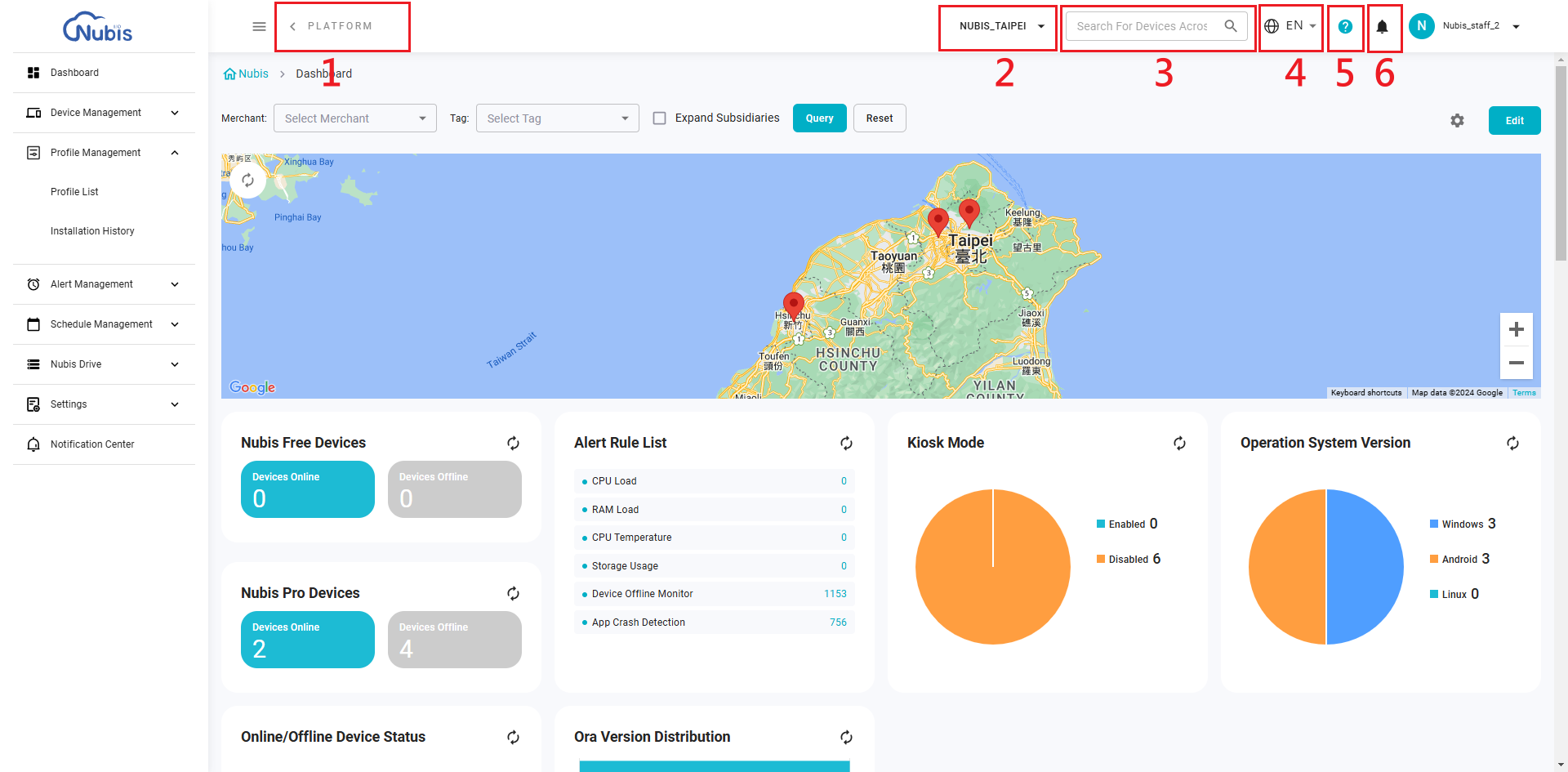Image resolution: width=1568 pixels, height=772 pixels.
Task: Expand the Nubis Drive menu
Action: 105,364
